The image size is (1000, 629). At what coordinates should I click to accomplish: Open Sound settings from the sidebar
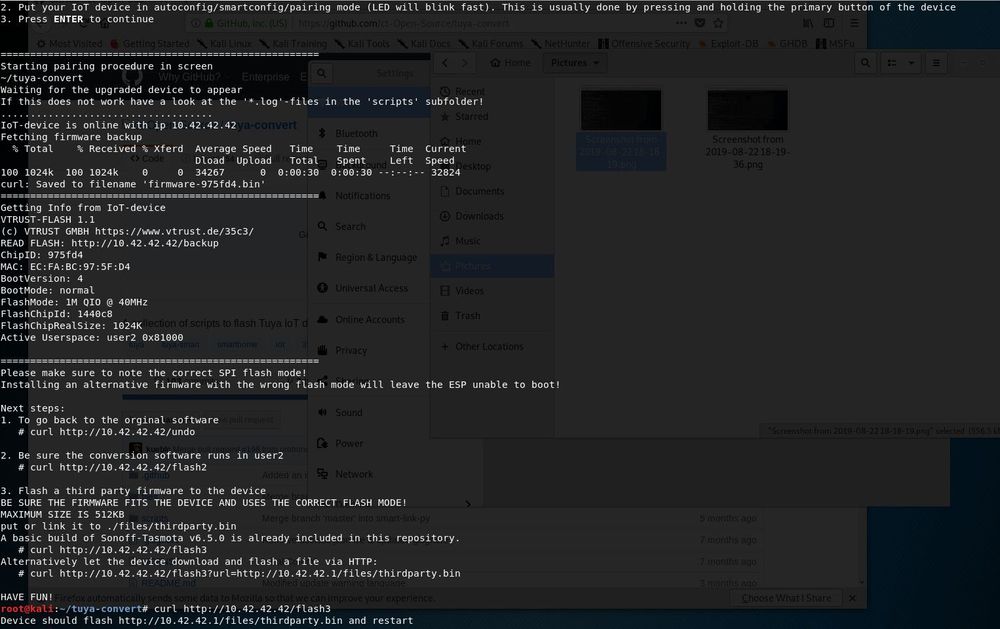[x=347, y=411]
